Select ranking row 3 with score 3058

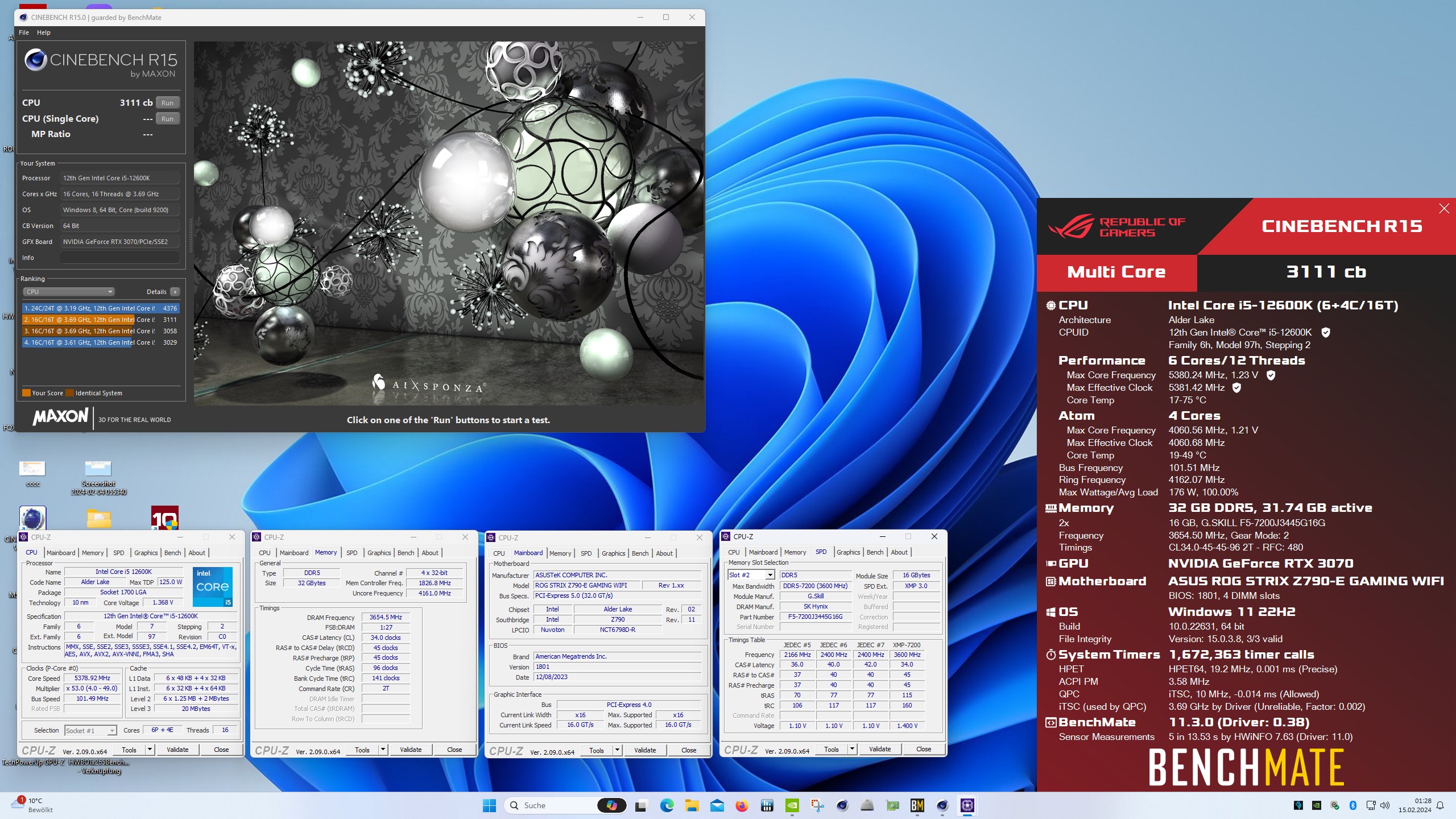tap(101, 331)
